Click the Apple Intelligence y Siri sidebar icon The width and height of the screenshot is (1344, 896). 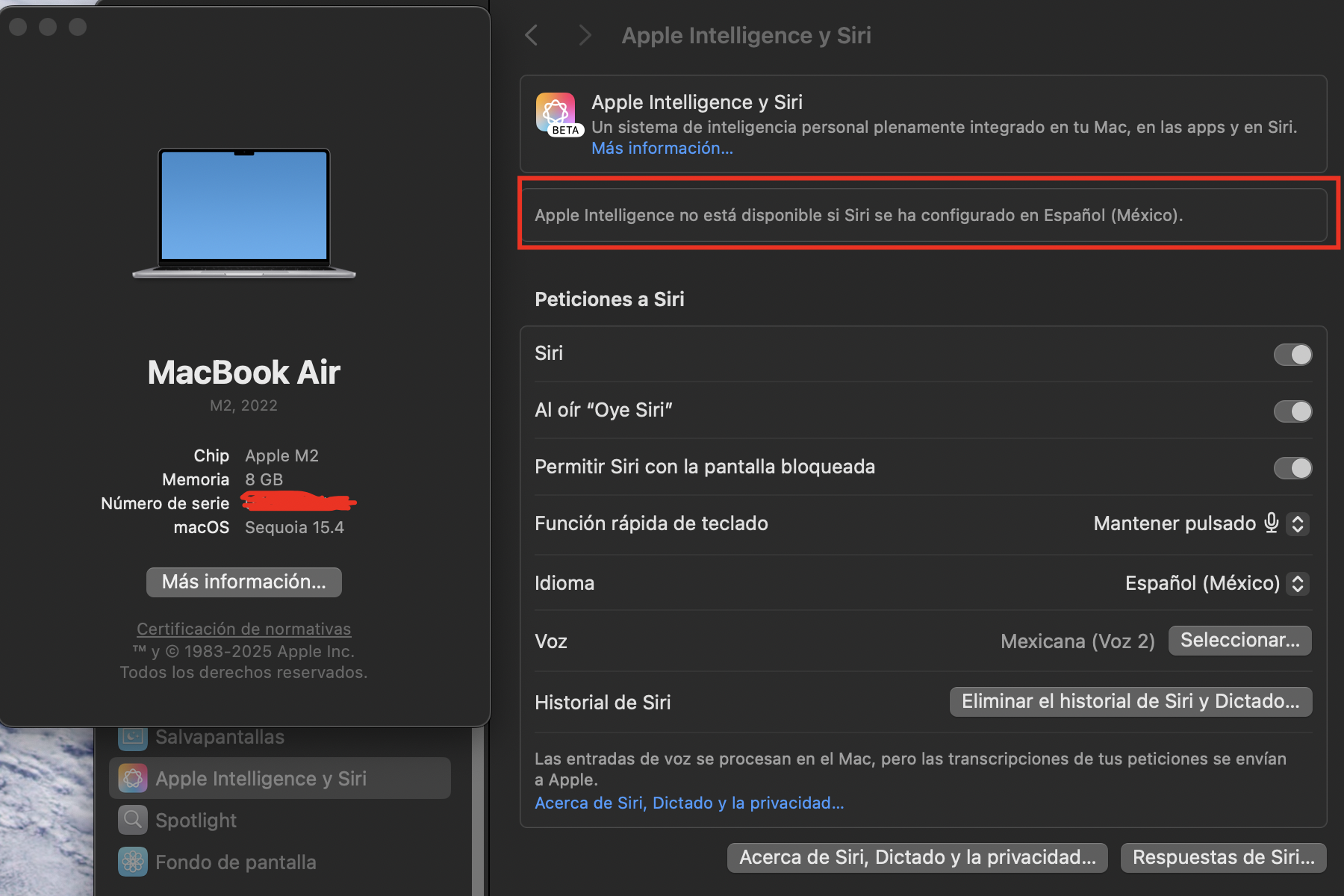click(133, 778)
